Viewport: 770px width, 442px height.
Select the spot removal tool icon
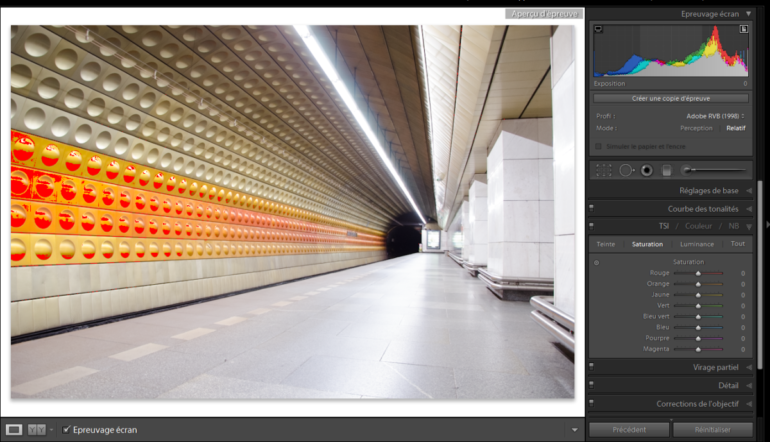pyautogui.click(x=626, y=170)
